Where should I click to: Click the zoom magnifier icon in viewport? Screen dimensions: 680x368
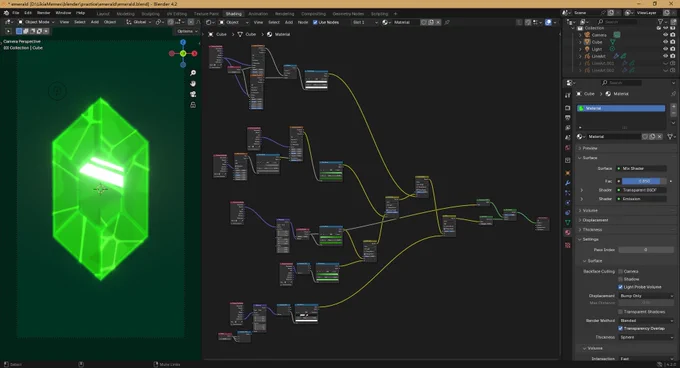(193, 73)
